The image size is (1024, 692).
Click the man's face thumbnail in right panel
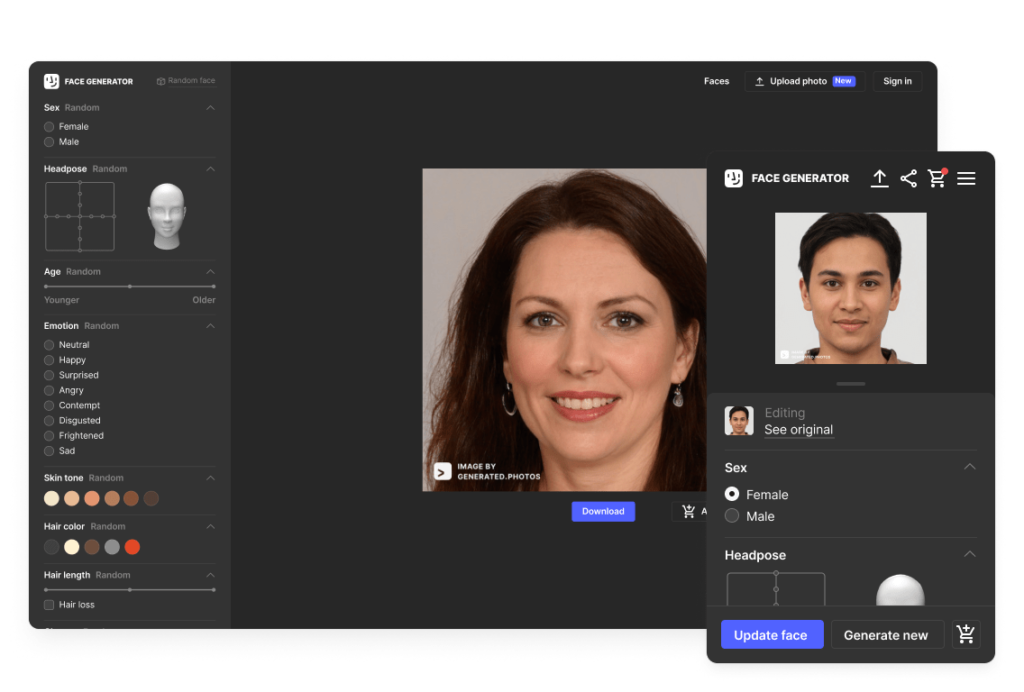pyautogui.click(x=851, y=288)
